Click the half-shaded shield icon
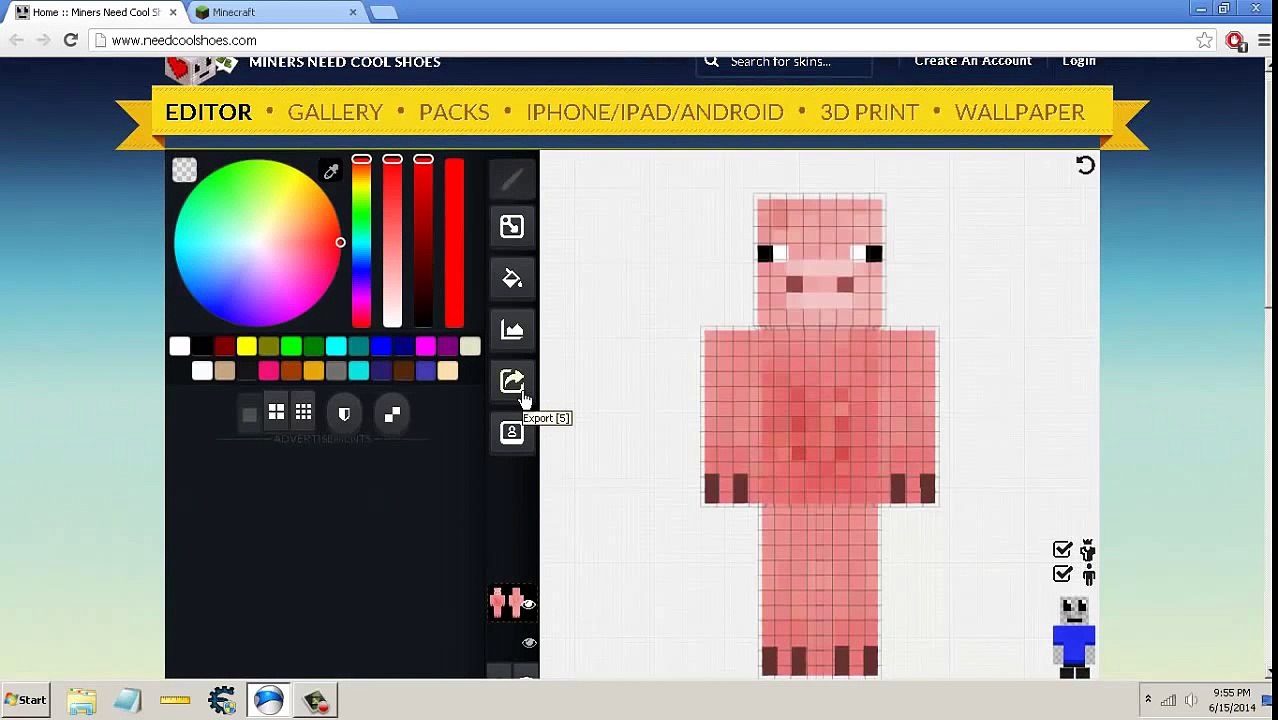Image resolution: width=1278 pixels, height=720 pixels. click(344, 414)
